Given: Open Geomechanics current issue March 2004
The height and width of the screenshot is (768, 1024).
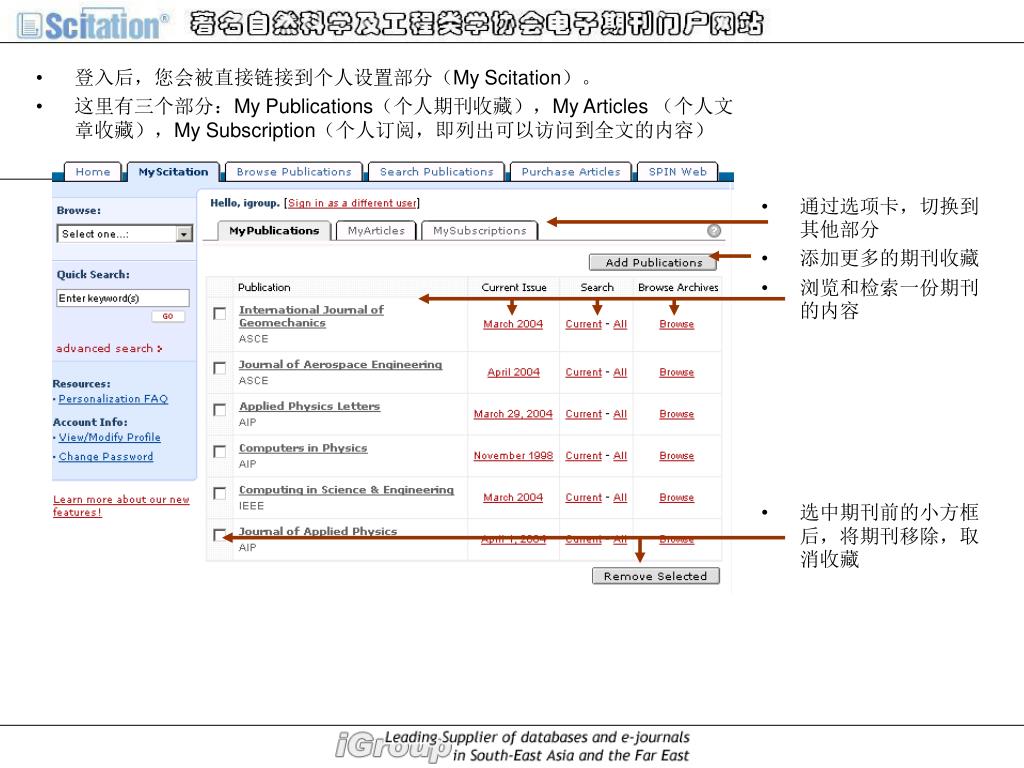Looking at the screenshot, I should pos(513,324).
